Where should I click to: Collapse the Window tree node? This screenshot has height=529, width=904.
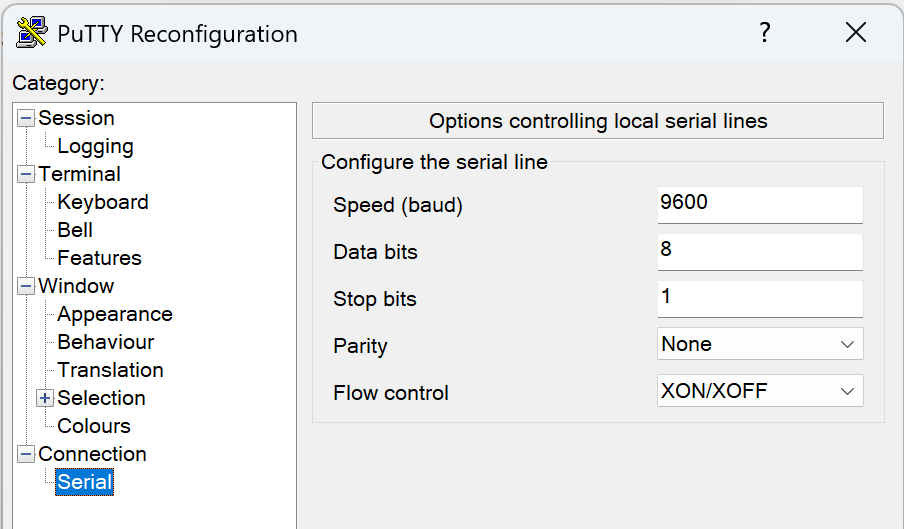pyautogui.click(x=26, y=286)
